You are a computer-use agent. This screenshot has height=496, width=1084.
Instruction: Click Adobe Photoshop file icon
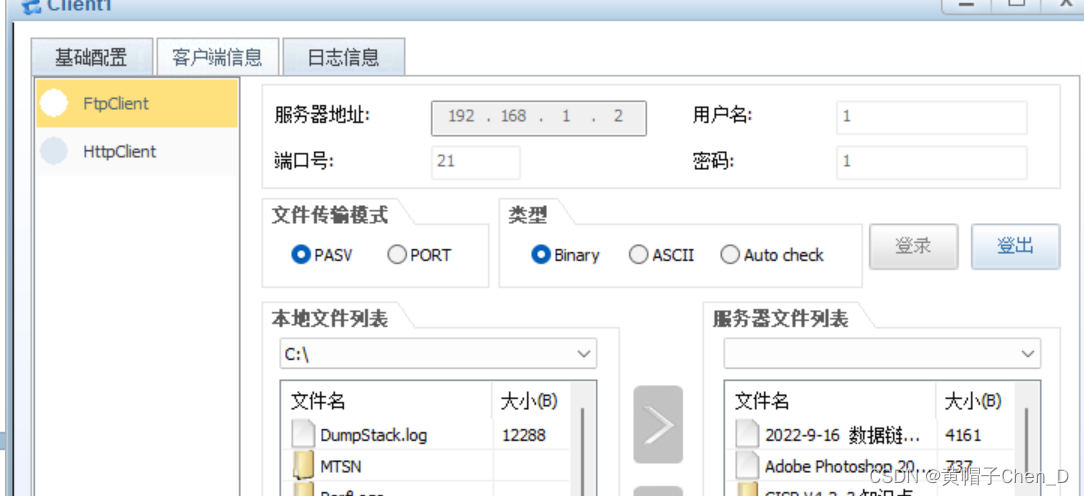(x=747, y=466)
